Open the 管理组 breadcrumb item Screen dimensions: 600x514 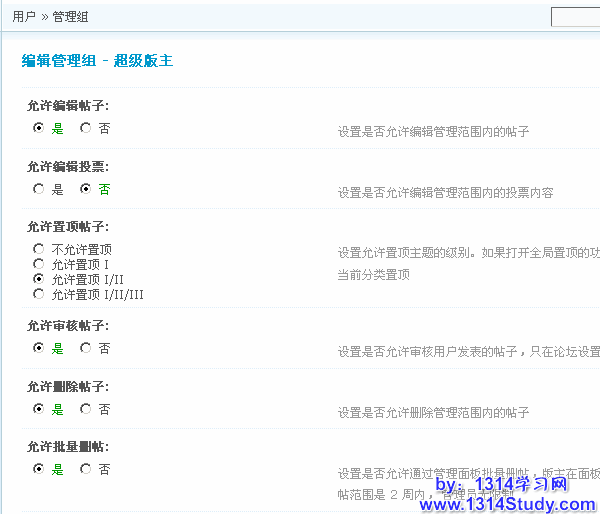click(x=70, y=17)
